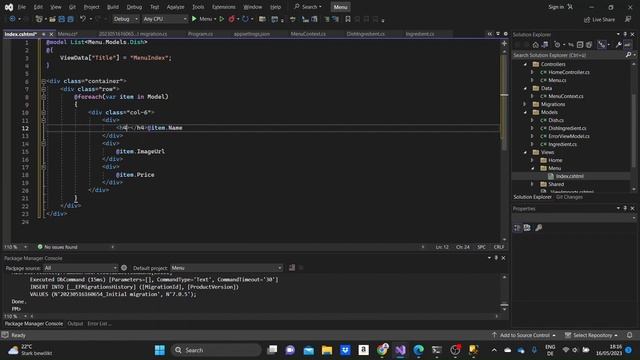Click the Home icon in Solution Explorer
Image resolution: width=640 pixels, height=360 pixels.
536,45
